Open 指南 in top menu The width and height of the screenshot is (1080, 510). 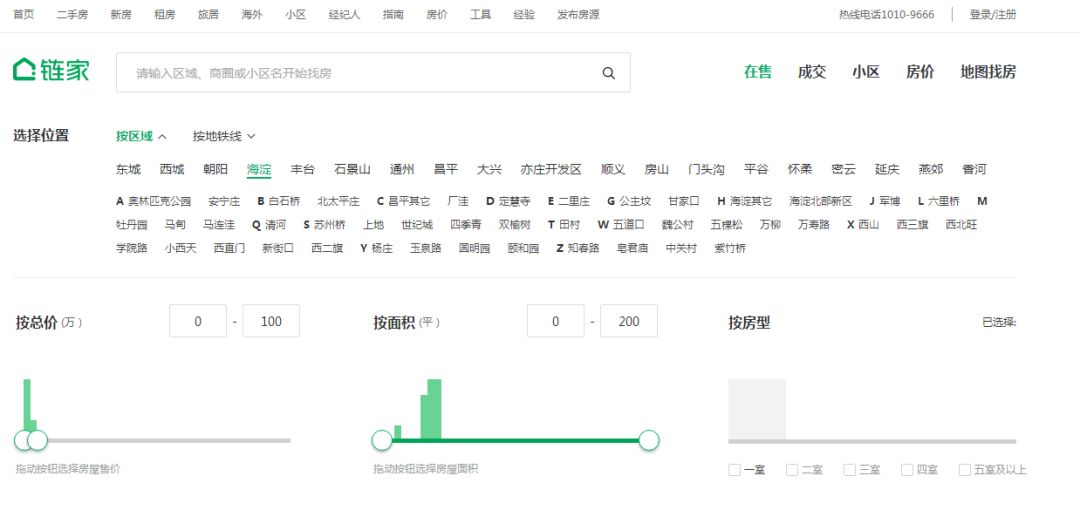click(x=393, y=14)
